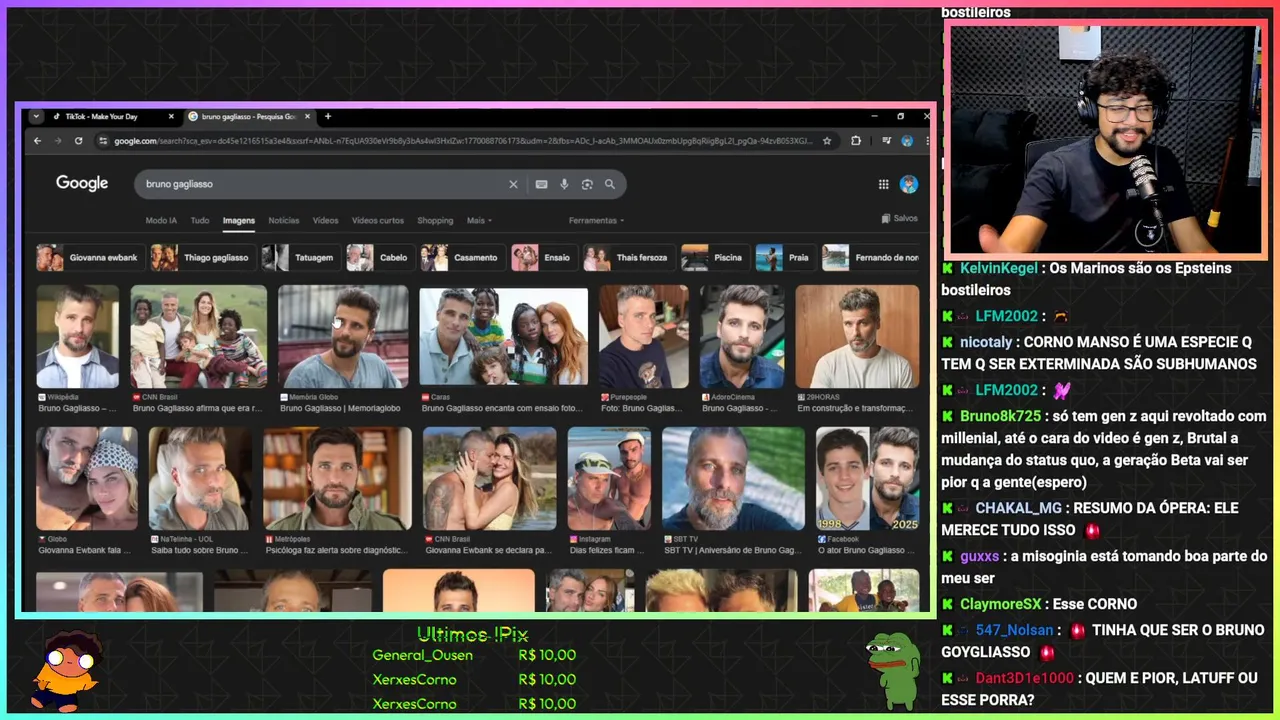The width and height of the screenshot is (1280, 720).
Task: Open the Metrópoles image result
Action: point(337,479)
